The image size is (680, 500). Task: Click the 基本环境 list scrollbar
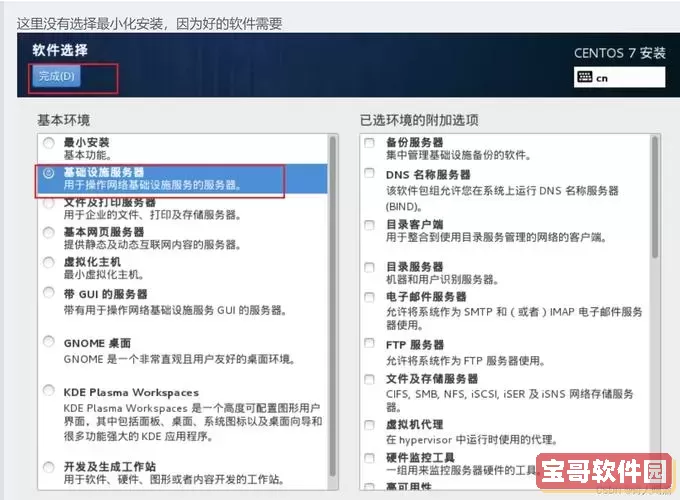[x=333, y=306]
